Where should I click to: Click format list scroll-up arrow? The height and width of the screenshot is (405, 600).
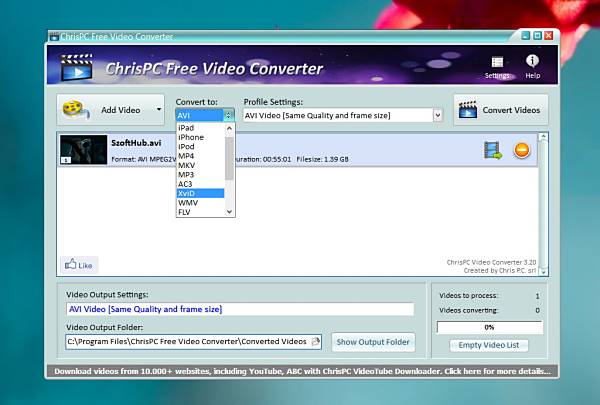click(229, 128)
